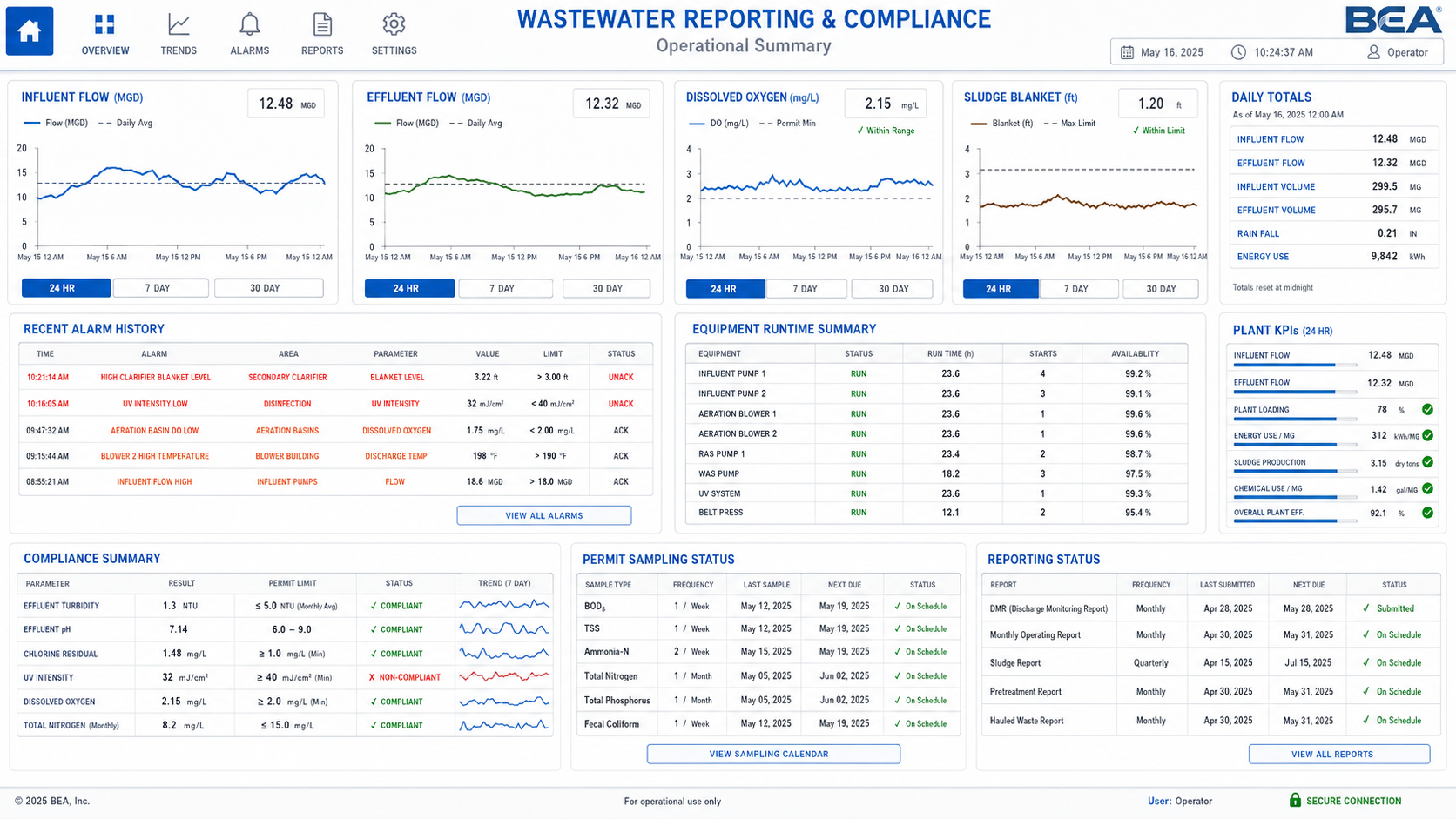Click the Dissolved Oxygen trend chart

[x=816, y=198]
